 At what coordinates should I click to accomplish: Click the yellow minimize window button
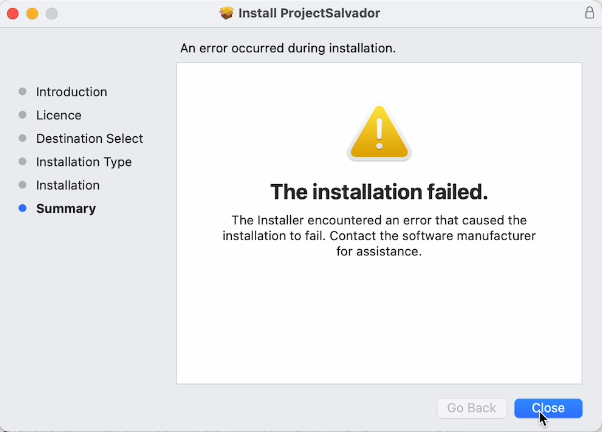point(32,13)
